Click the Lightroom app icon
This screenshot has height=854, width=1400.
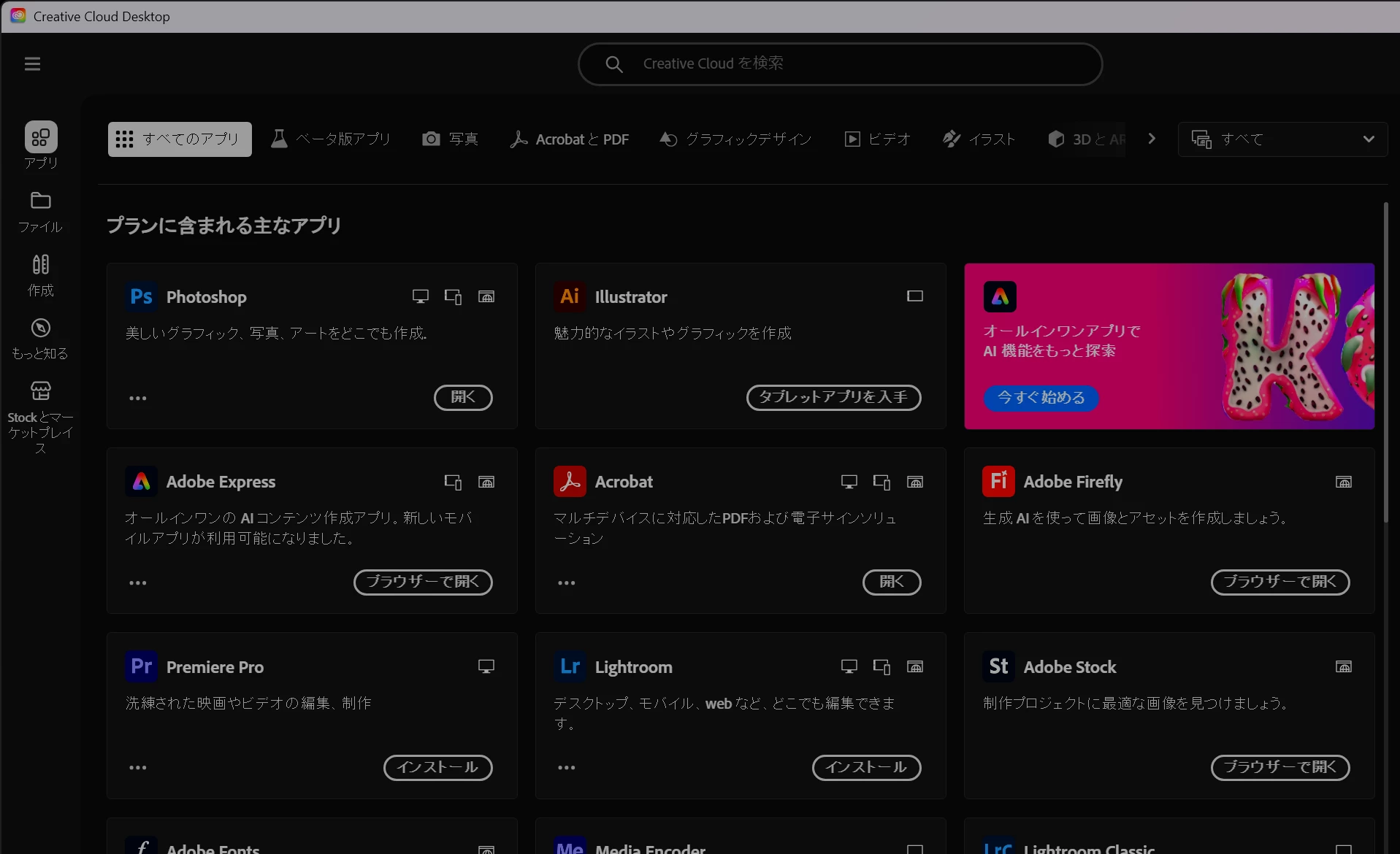(x=570, y=666)
